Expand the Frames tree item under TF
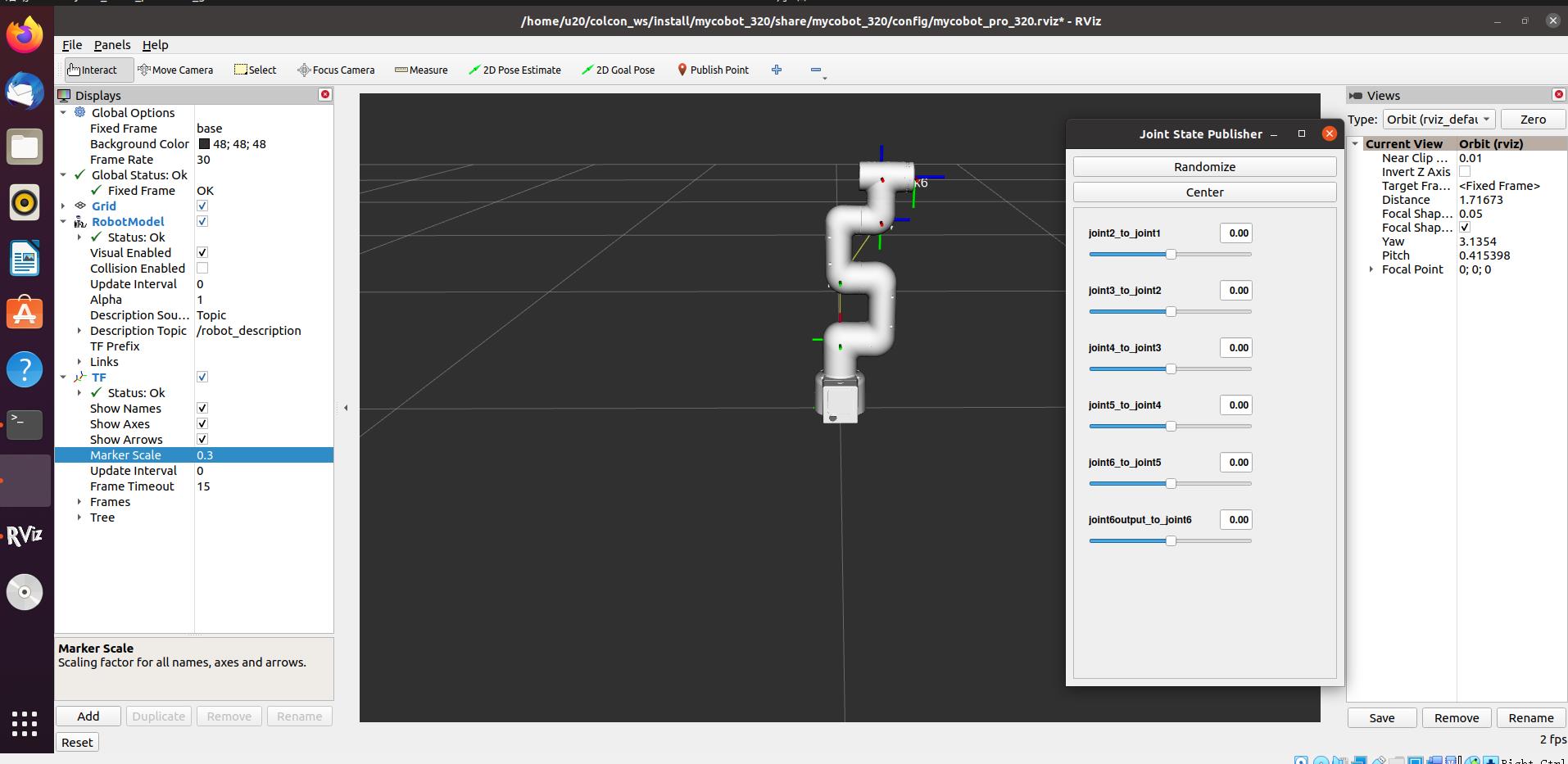The width and height of the screenshot is (1568, 764). click(79, 502)
